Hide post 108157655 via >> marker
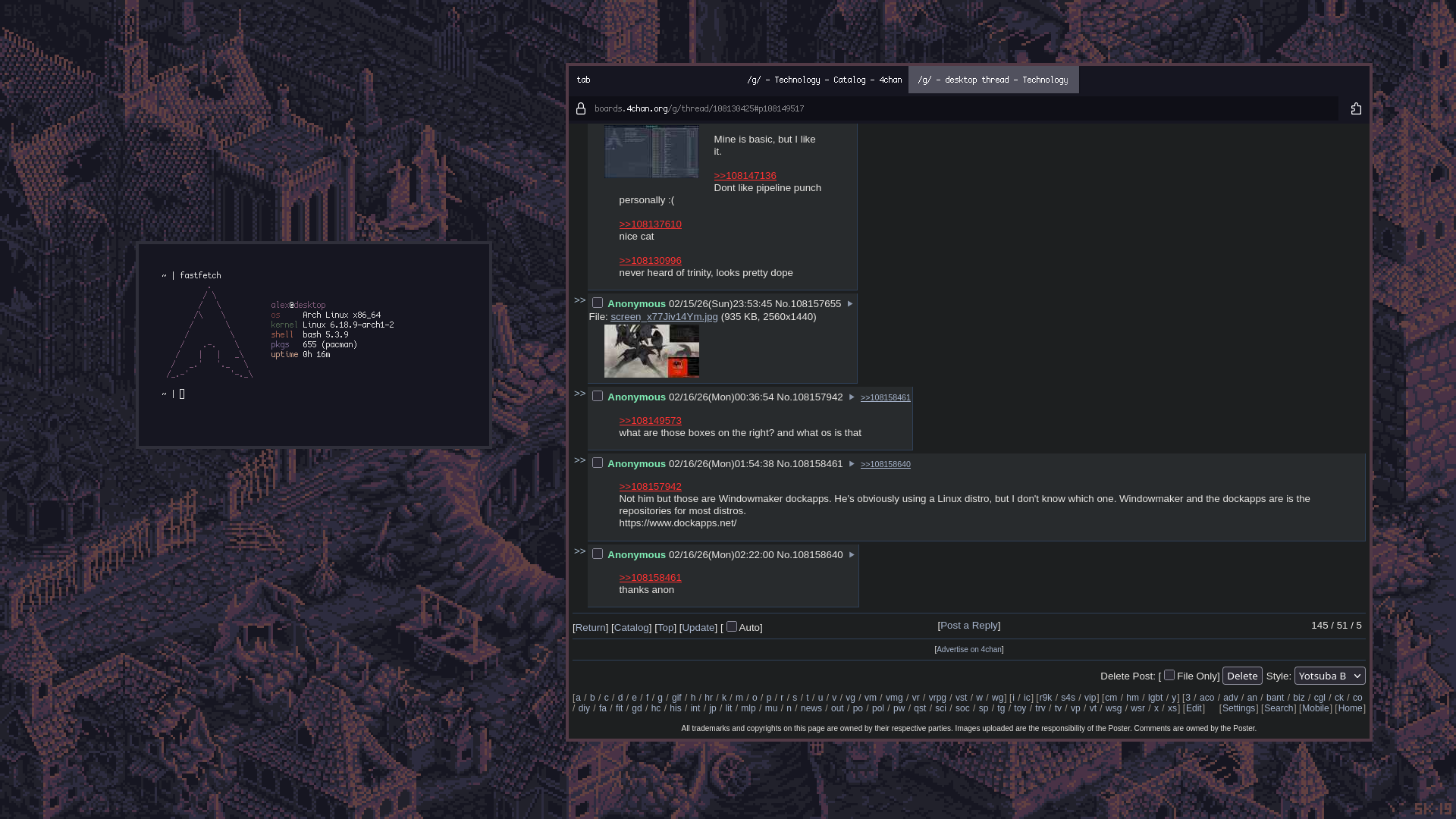1456x819 pixels. [x=579, y=300]
